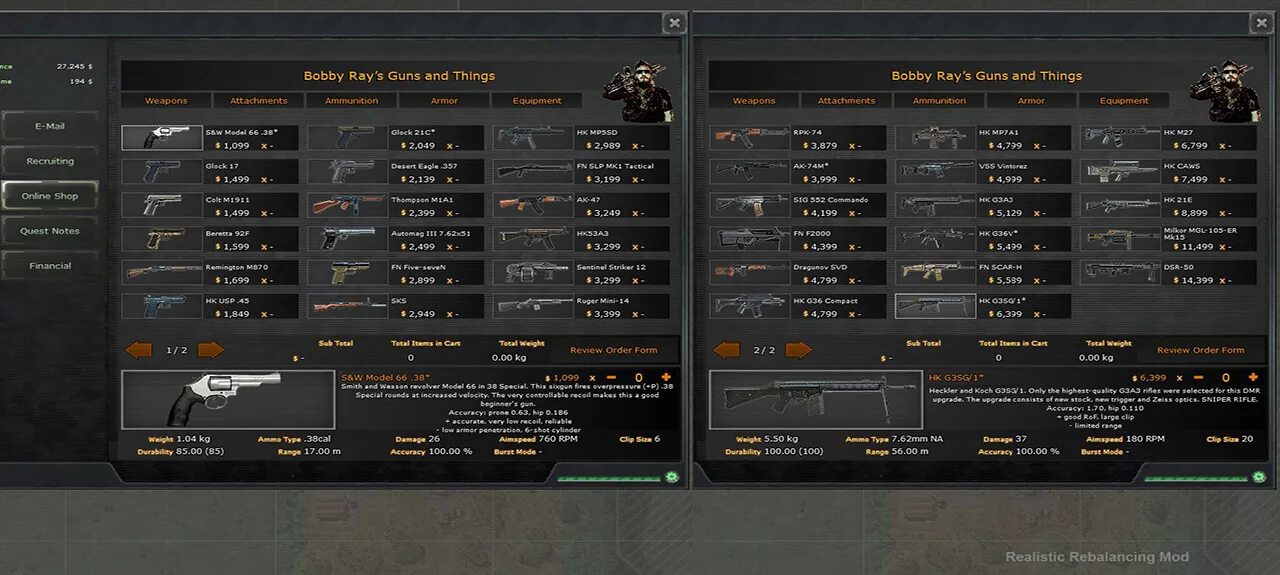Go to previous page in right shop

[726, 350]
